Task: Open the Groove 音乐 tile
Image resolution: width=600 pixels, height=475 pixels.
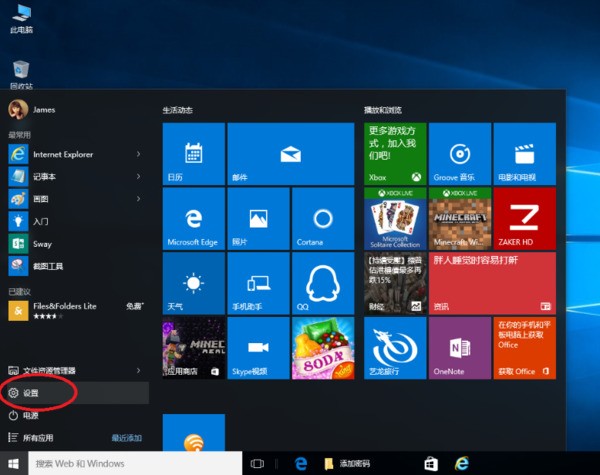Action: pyautogui.click(x=460, y=154)
